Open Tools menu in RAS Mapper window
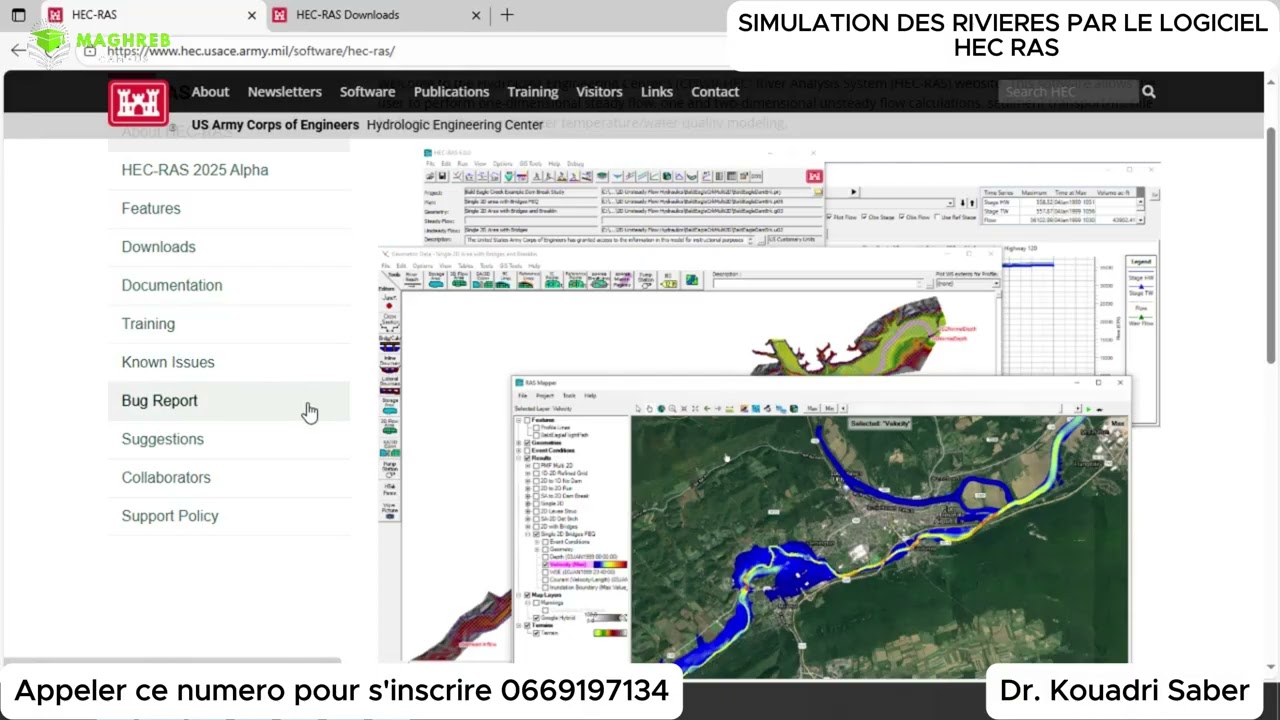Viewport: 1280px width, 720px height. pos(569,396)
